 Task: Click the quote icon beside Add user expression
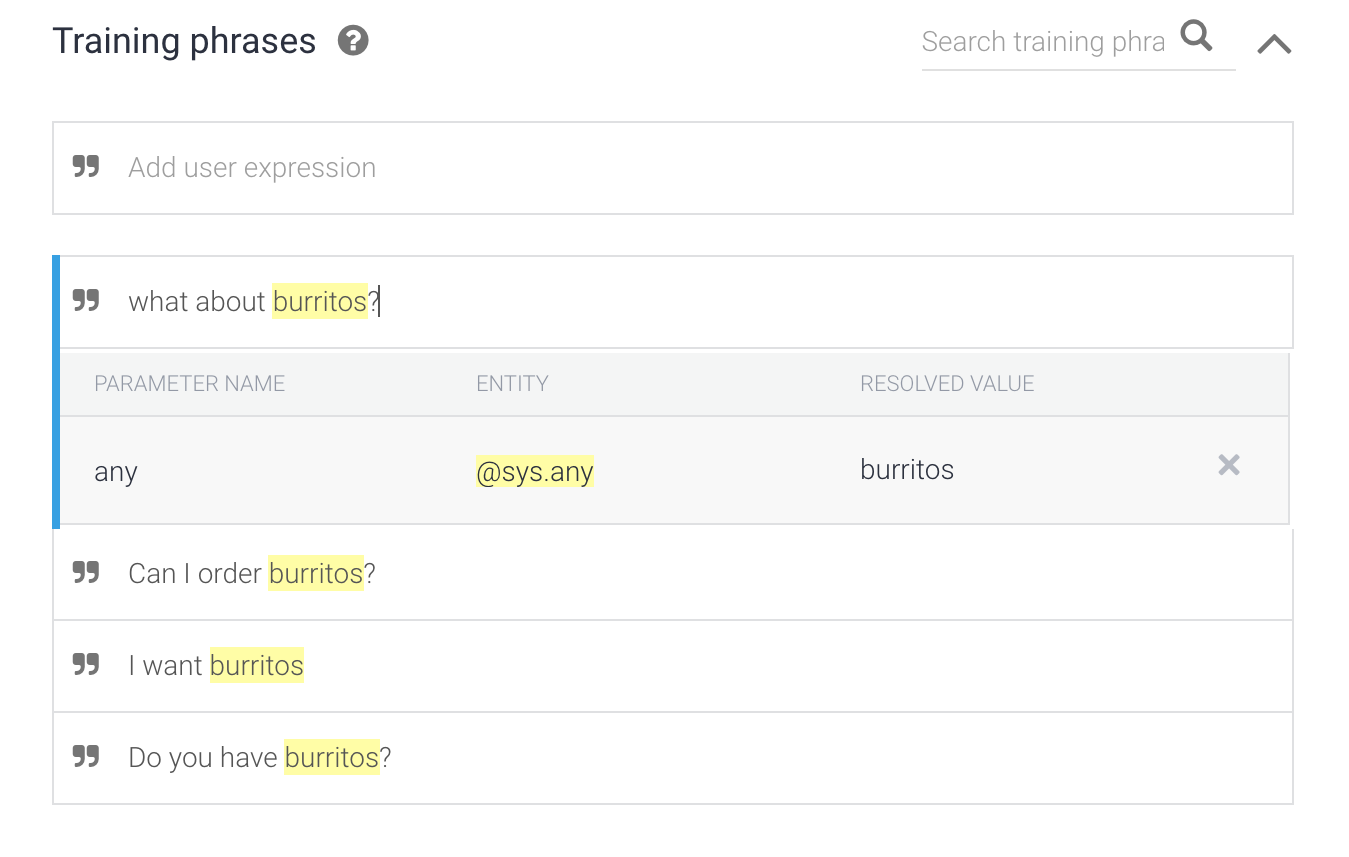87,167
